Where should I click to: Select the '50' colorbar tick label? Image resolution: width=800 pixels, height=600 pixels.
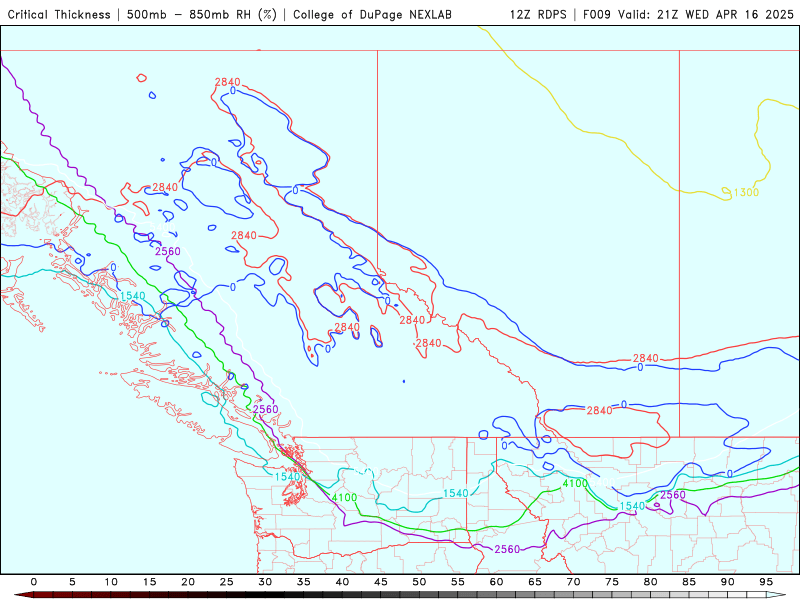tap(419, 582)
